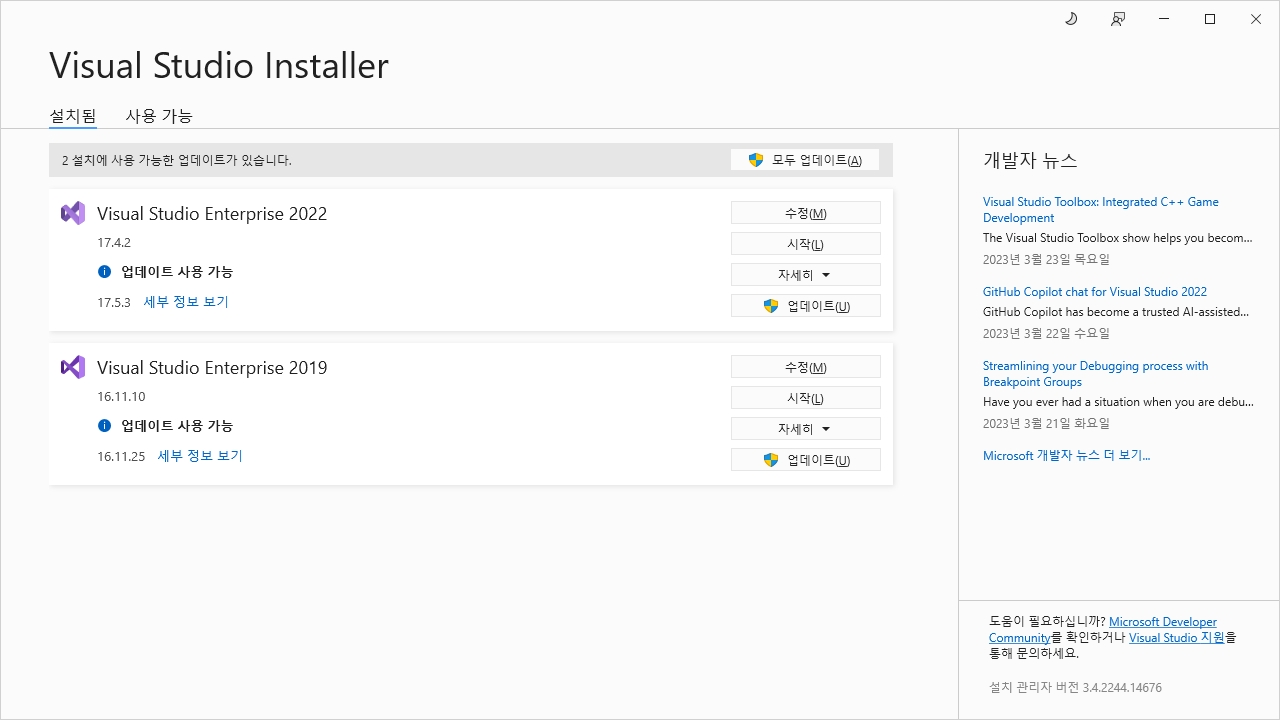
Task: Click the Visual Studio Enterprise 2022 title
Action: pos(212,214)
